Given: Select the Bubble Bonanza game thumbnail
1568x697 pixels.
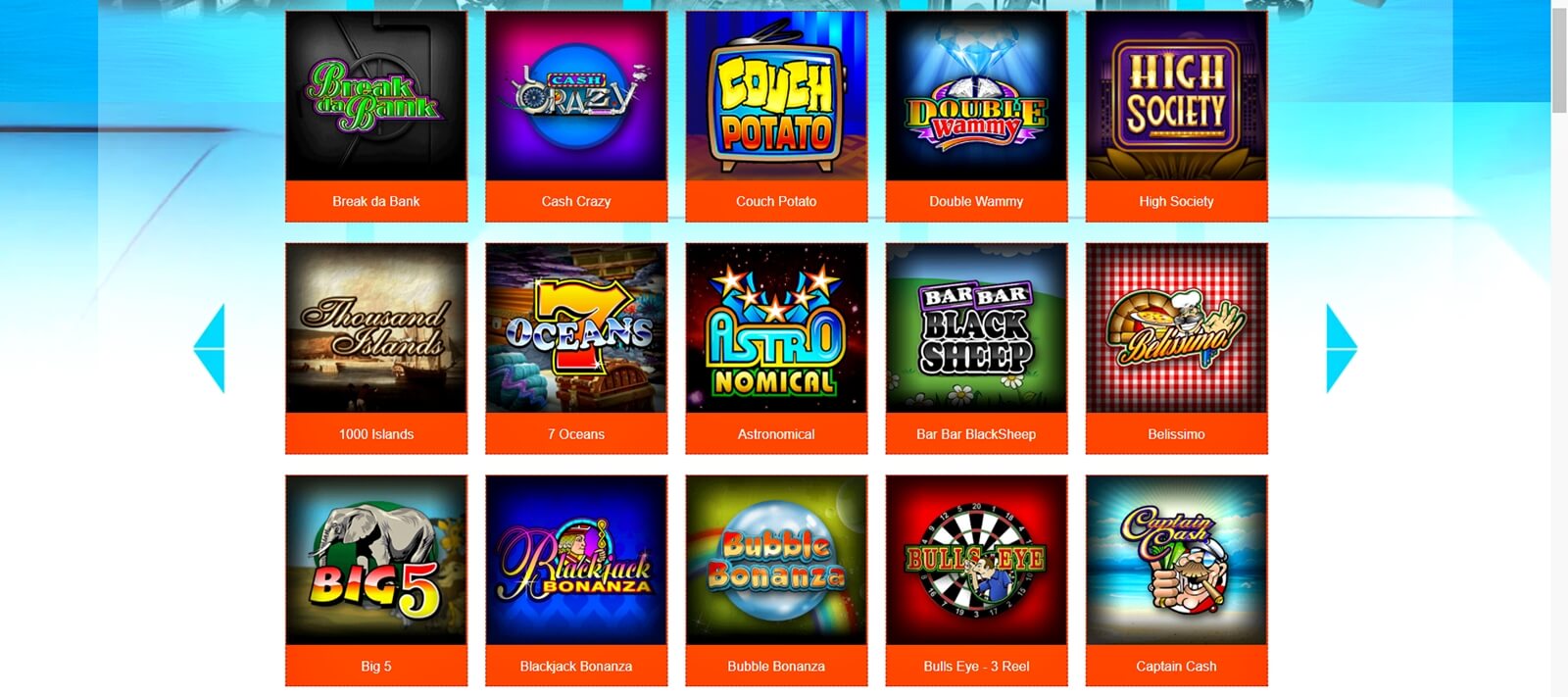Looking at the screenshot, I should pos(776,561).
